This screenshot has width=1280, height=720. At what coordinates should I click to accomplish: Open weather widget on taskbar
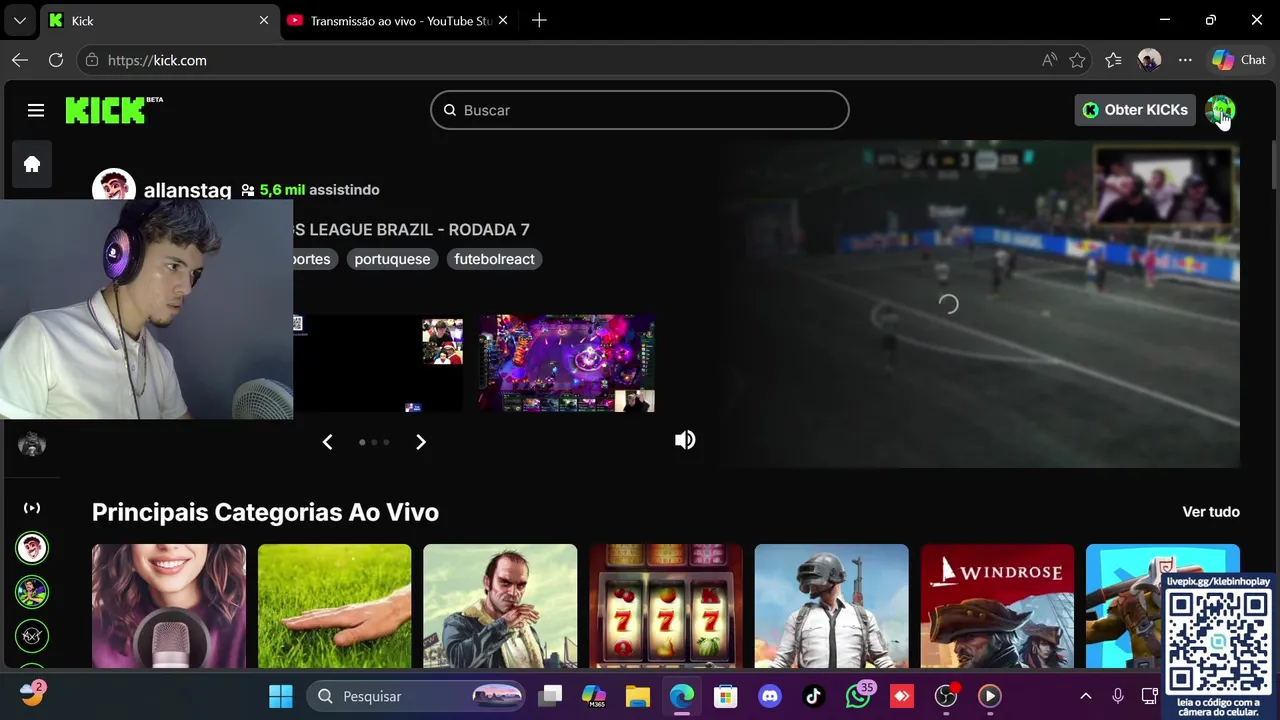pos(32,693)
